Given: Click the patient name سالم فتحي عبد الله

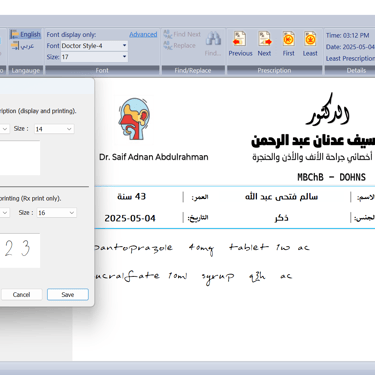Looking at the screenshot, I should [x=281, y=197].
